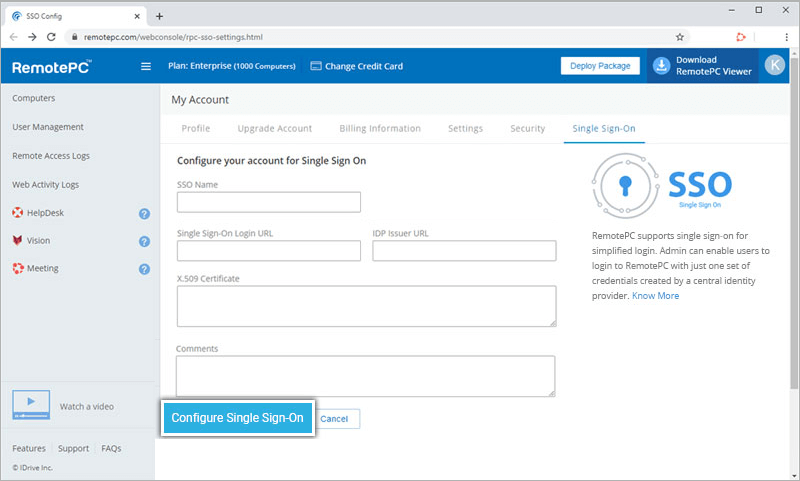Image resolution: width=800 pixels, height=481 pixels.
Task: Click the Plan: Enterprise text
Action: [232, 66]
